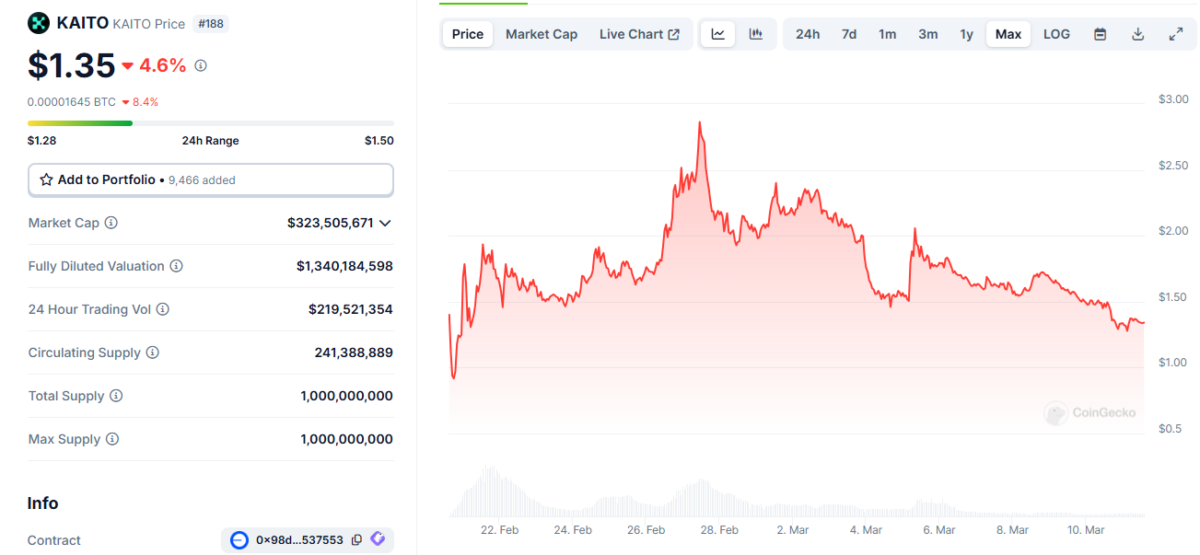Image resolution: width=1200 pixels, height=555 pixels.
Task: Copy the contract address icon
Action: 357,540
